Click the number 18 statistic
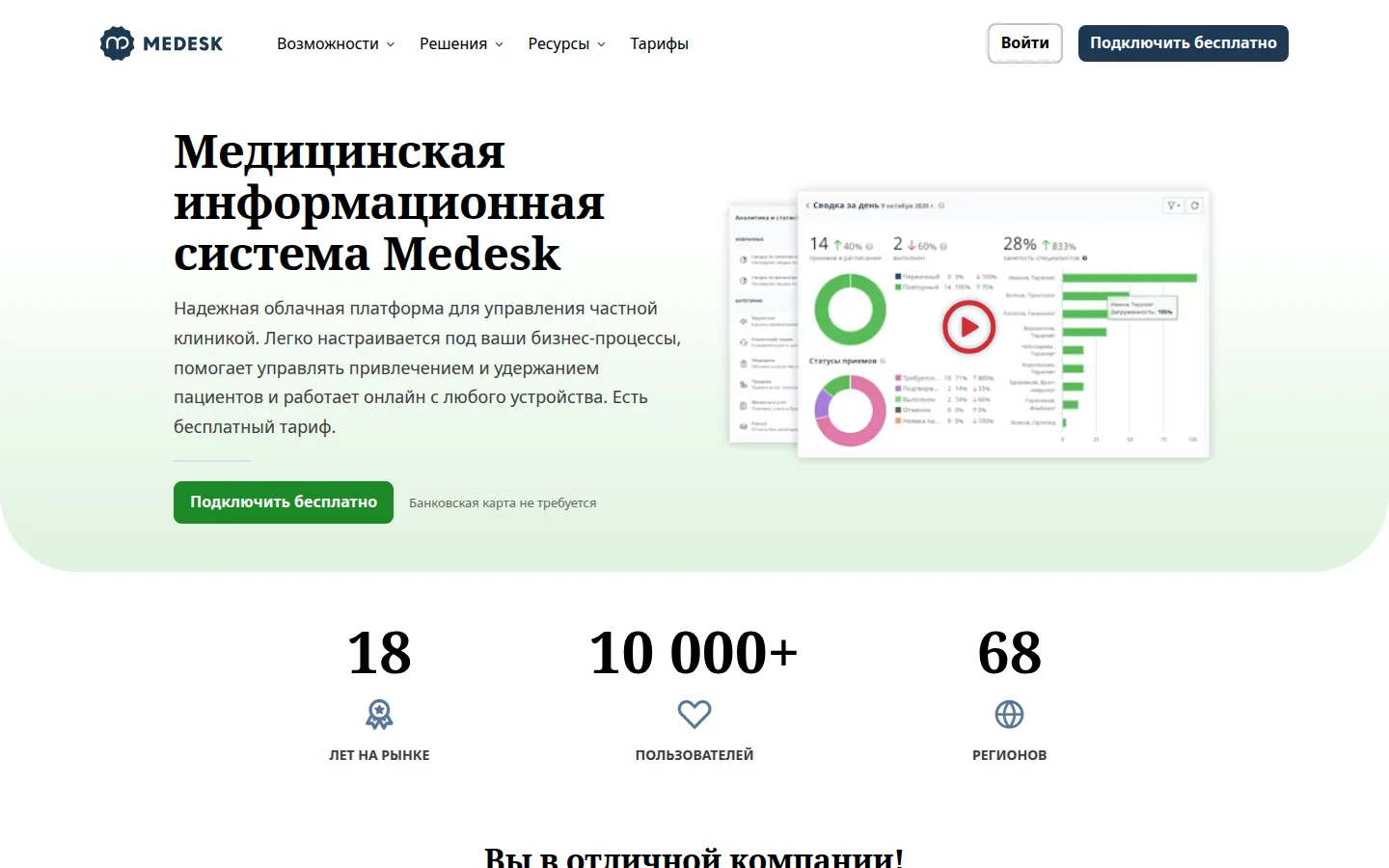This screenshot has height=868, width=1389. click(x=379, y=653)
